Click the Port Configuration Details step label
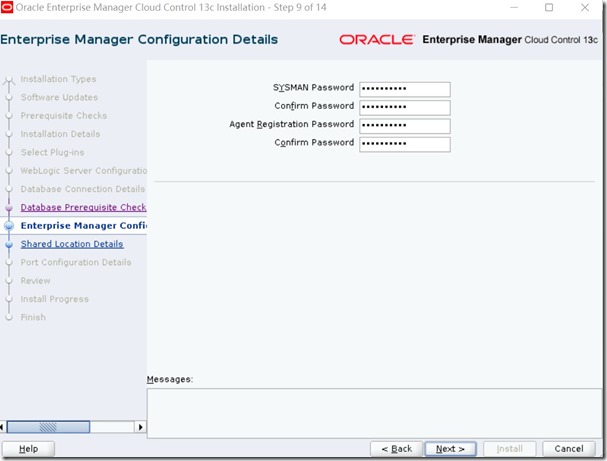This screenshot has width=607, height=461. click(76, 262)
